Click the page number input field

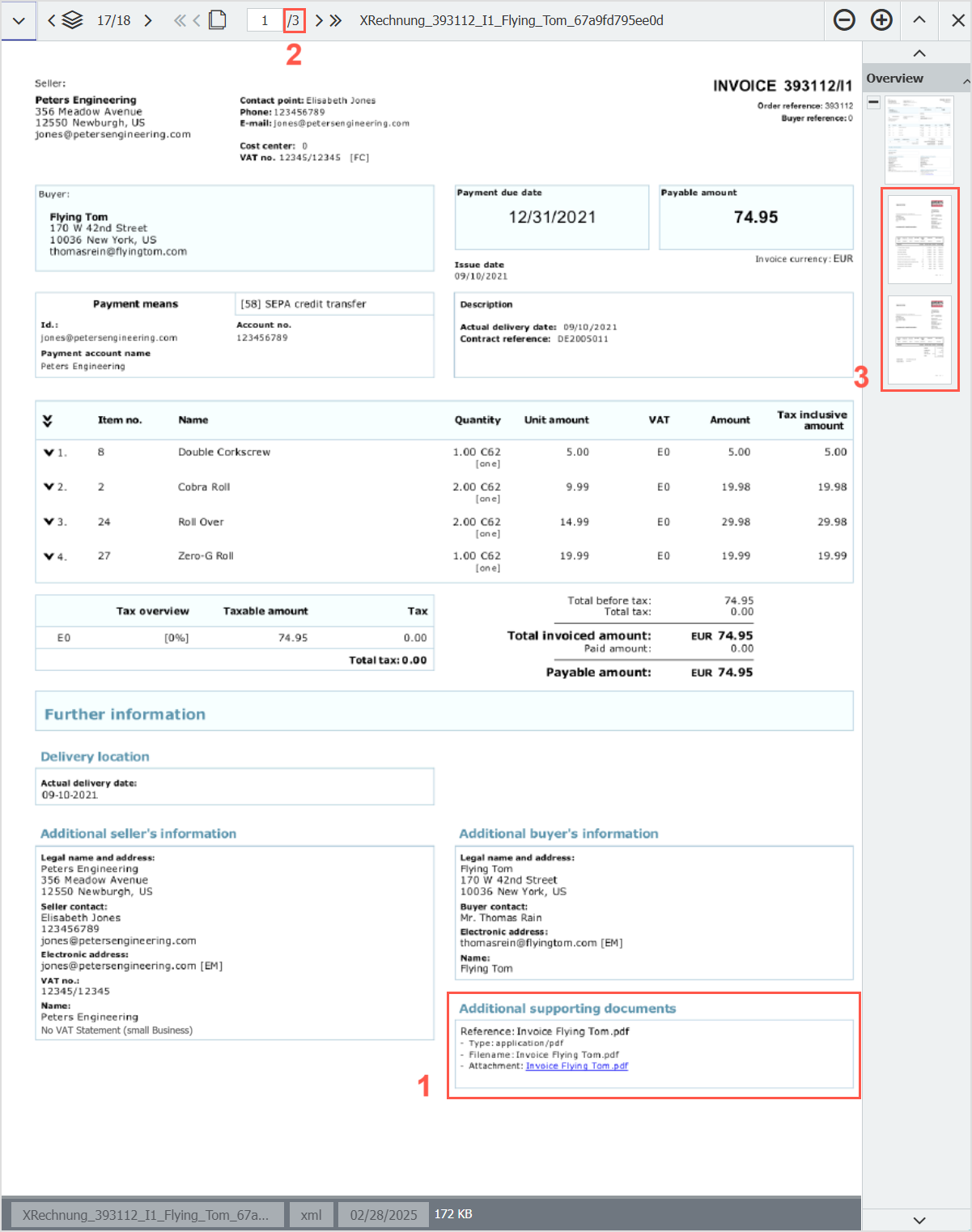tap(264, 20)
